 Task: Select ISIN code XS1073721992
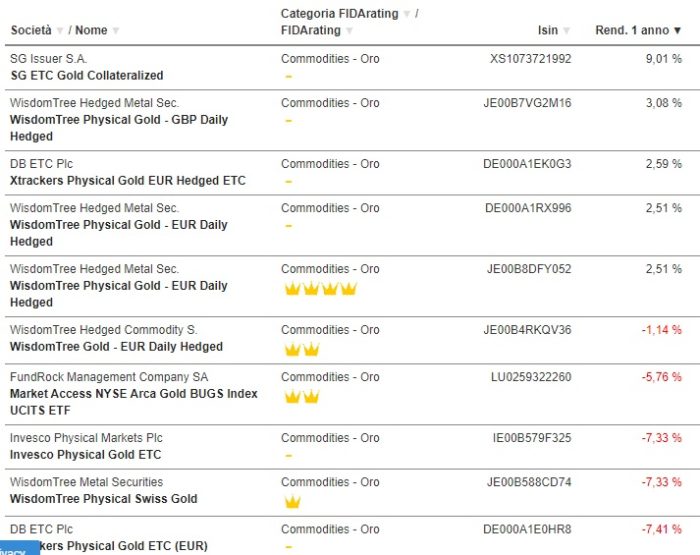530,59
